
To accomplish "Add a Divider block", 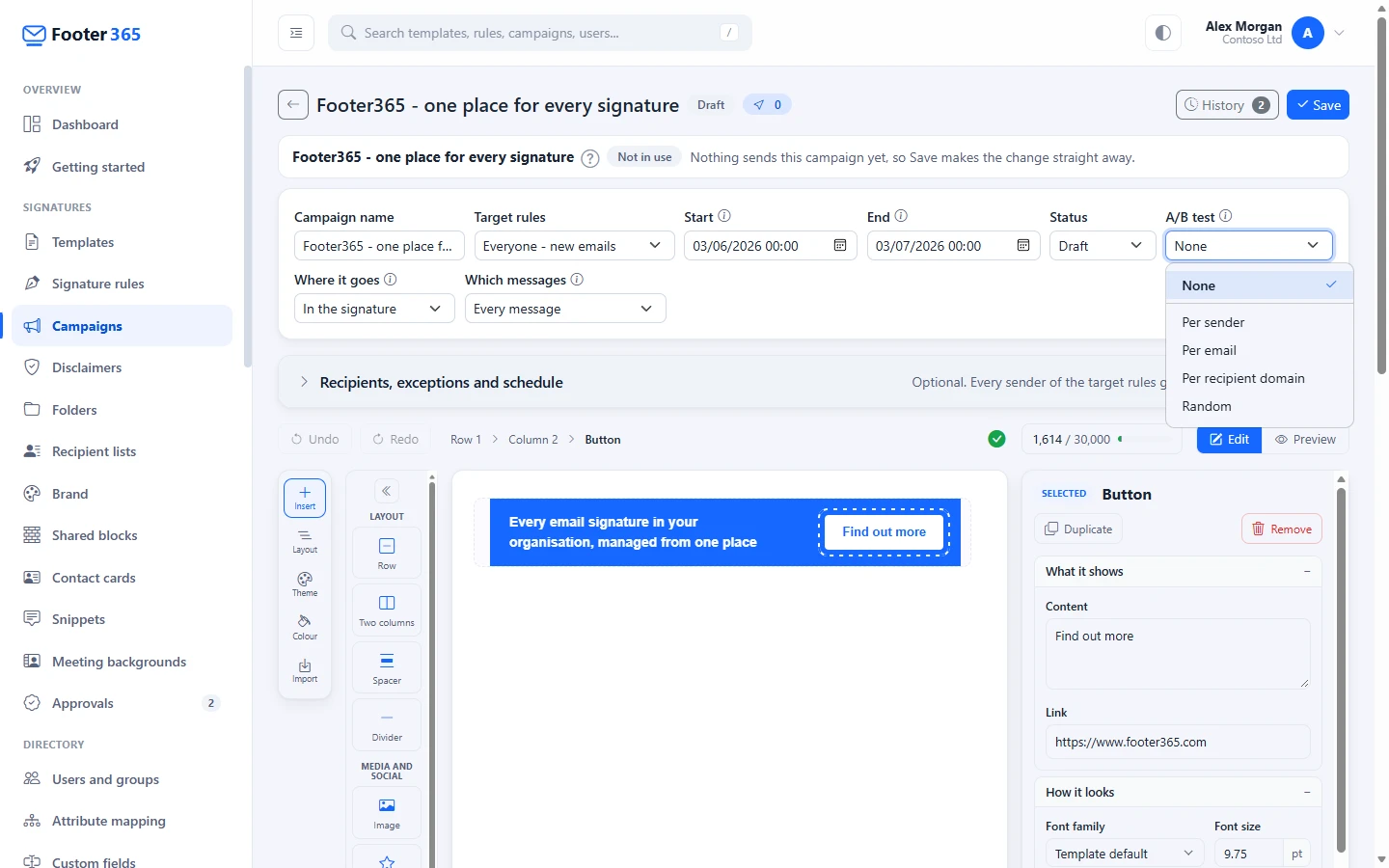I will click(x=387, y=724).
